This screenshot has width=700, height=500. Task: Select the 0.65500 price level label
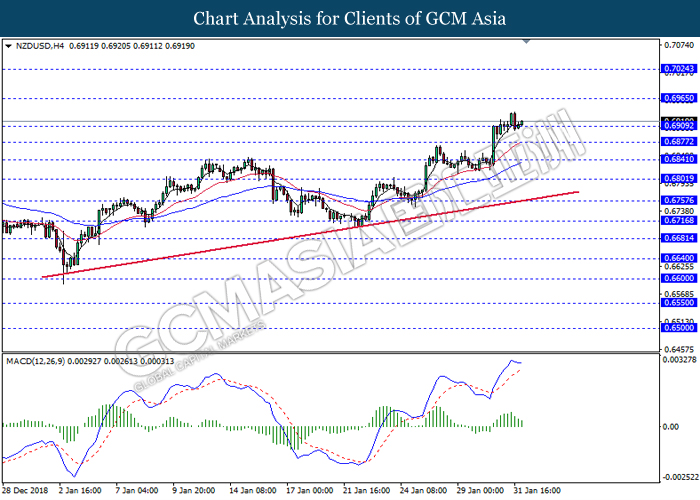tap(679, 303)
